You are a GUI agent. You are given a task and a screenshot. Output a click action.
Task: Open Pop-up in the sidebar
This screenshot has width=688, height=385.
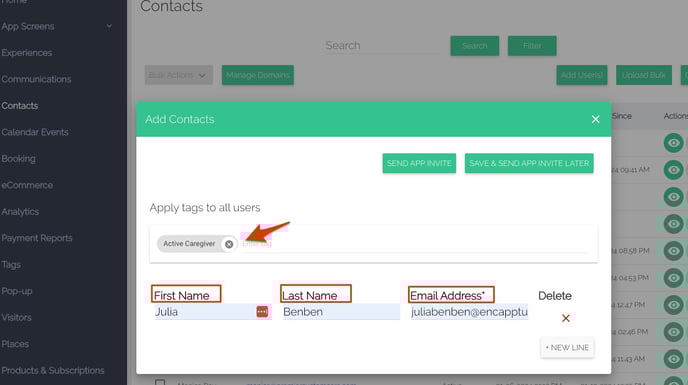pyautogui.click(x=17, y=291)
